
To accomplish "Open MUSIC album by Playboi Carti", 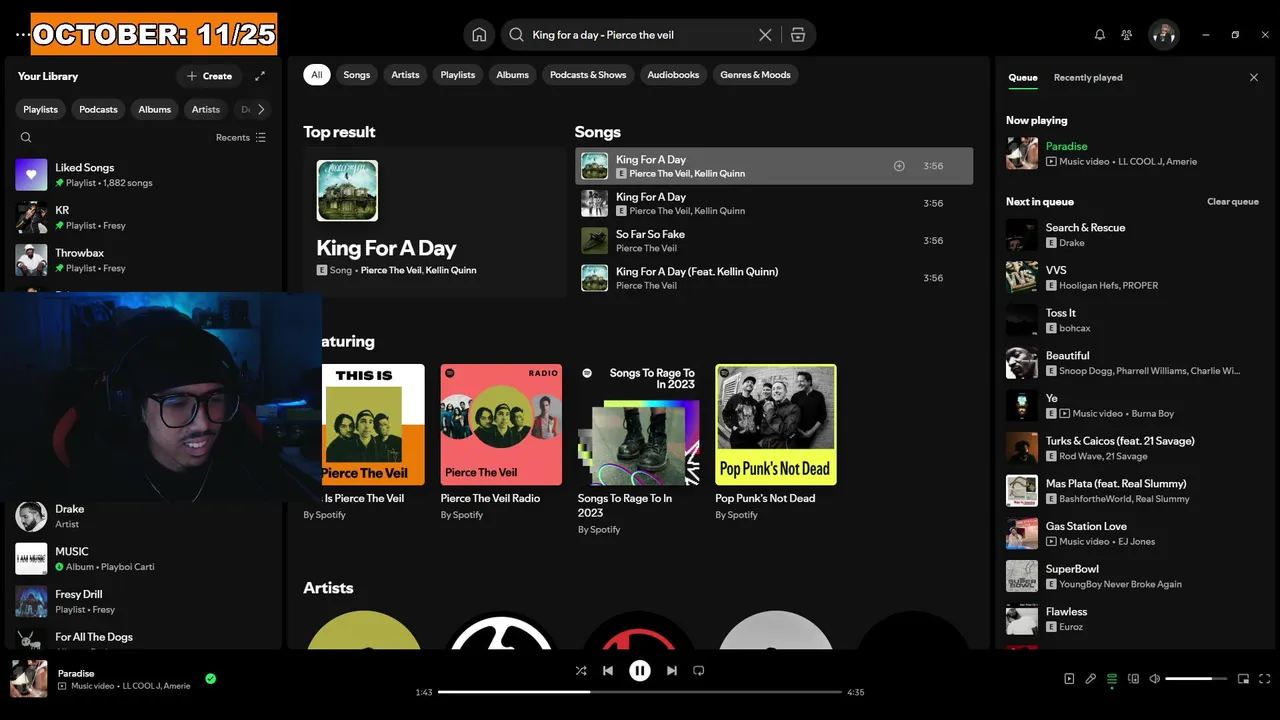I will tap(143, 559).
